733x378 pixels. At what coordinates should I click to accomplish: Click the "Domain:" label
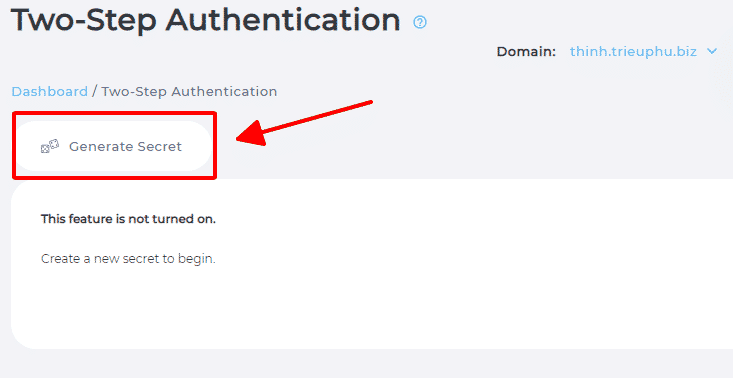(x=526, y=51)
